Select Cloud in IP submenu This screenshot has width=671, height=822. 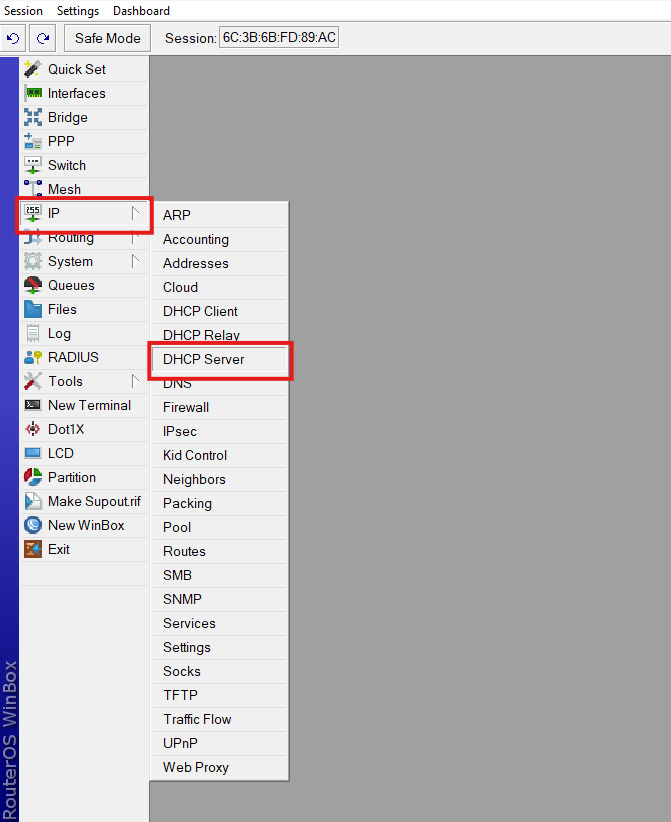[220, 288]
